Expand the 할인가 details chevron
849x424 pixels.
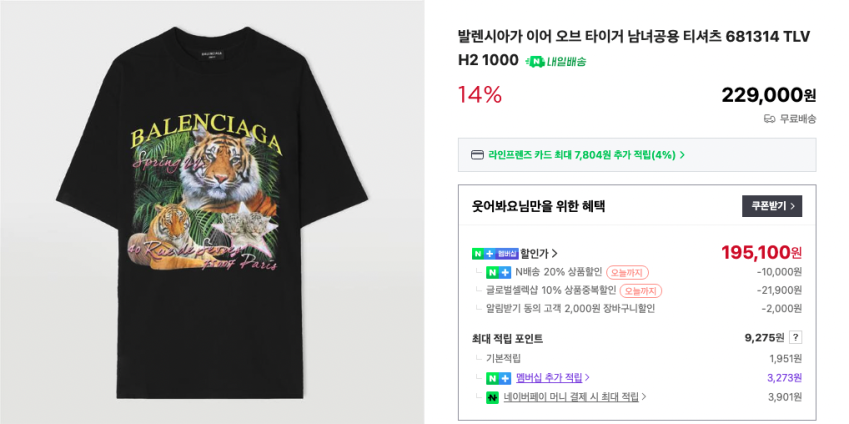click(x=555, y=253)
